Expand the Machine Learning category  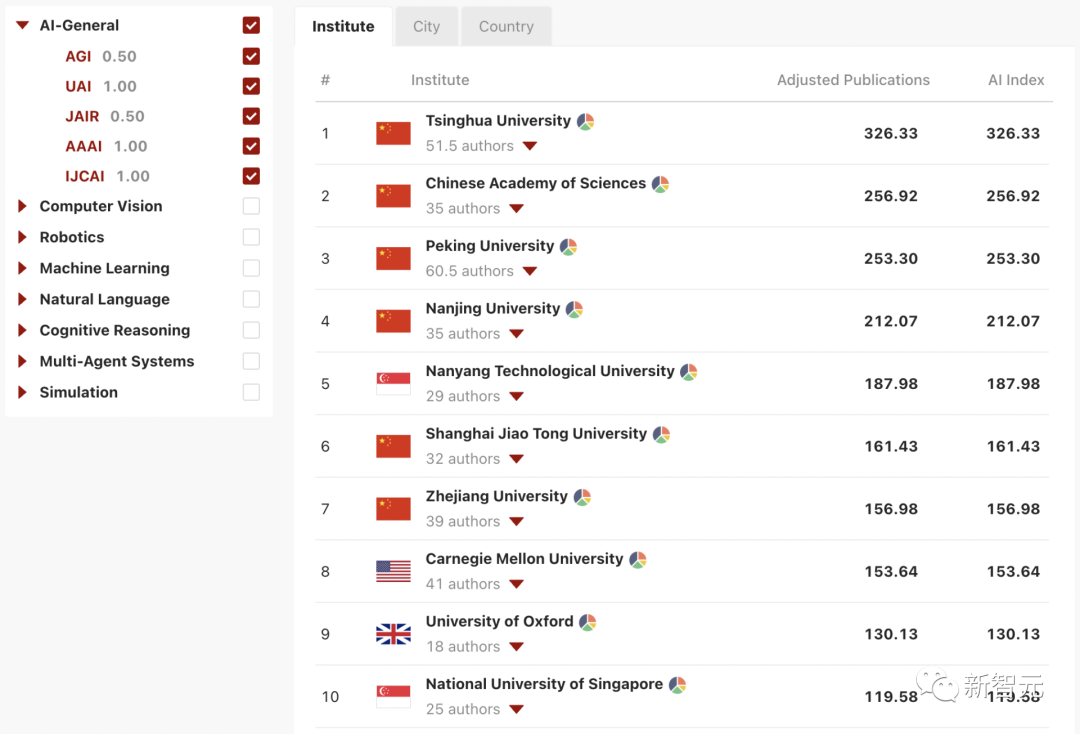(22, 268)
